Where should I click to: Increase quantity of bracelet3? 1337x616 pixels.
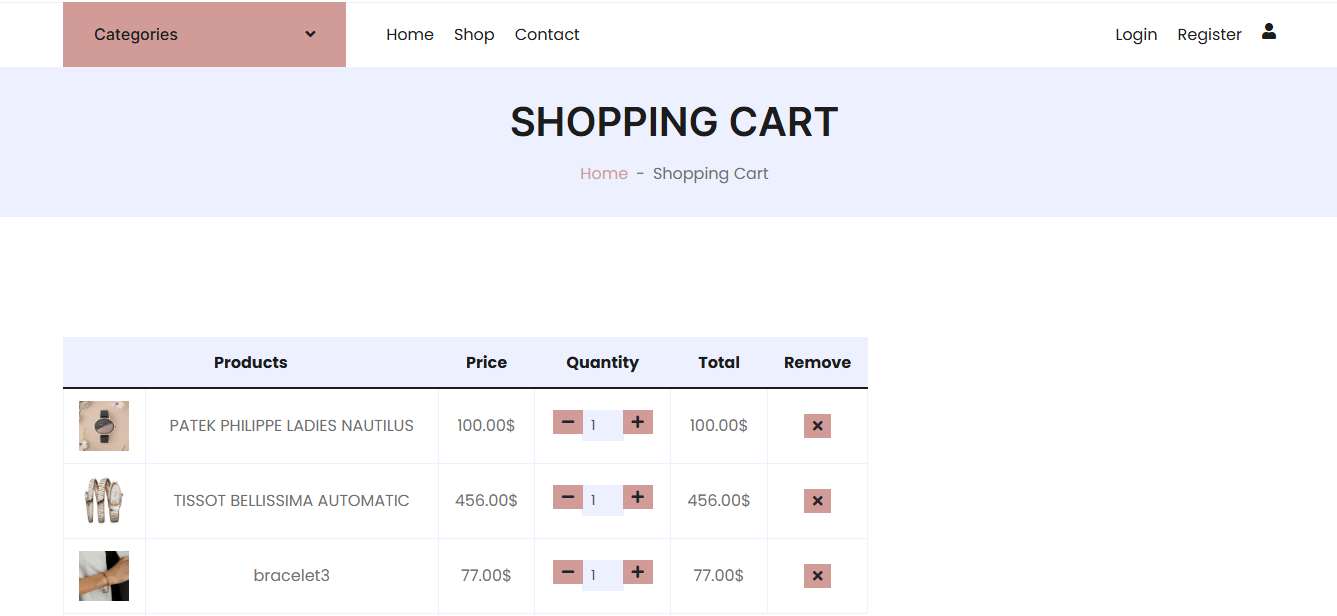[637, 572]
